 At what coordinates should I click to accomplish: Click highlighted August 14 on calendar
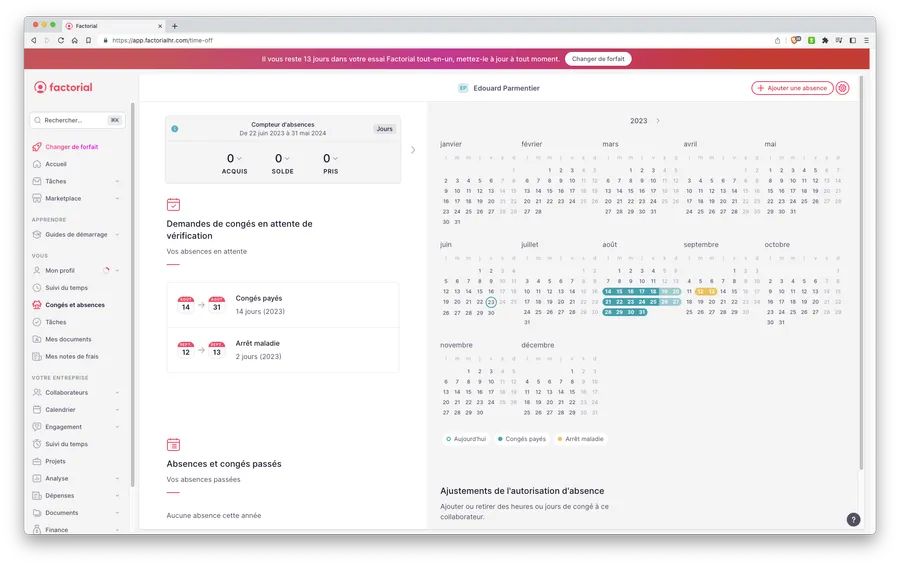[x=608, y=292]
